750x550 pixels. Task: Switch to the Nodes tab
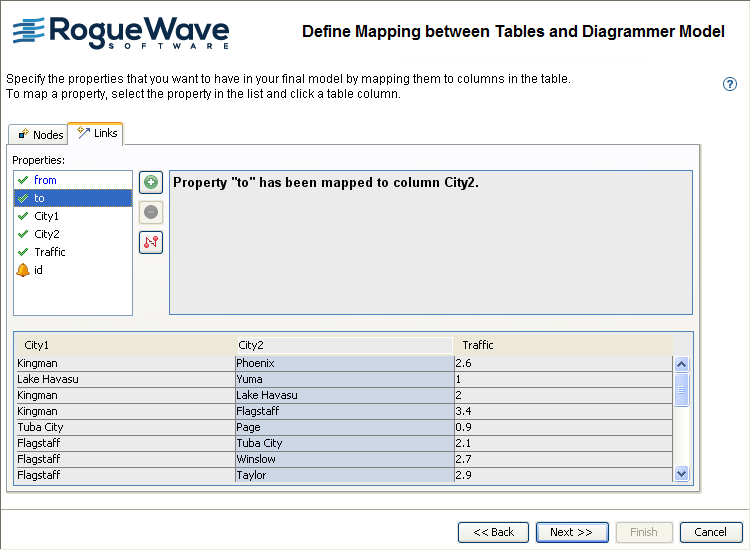38,135
